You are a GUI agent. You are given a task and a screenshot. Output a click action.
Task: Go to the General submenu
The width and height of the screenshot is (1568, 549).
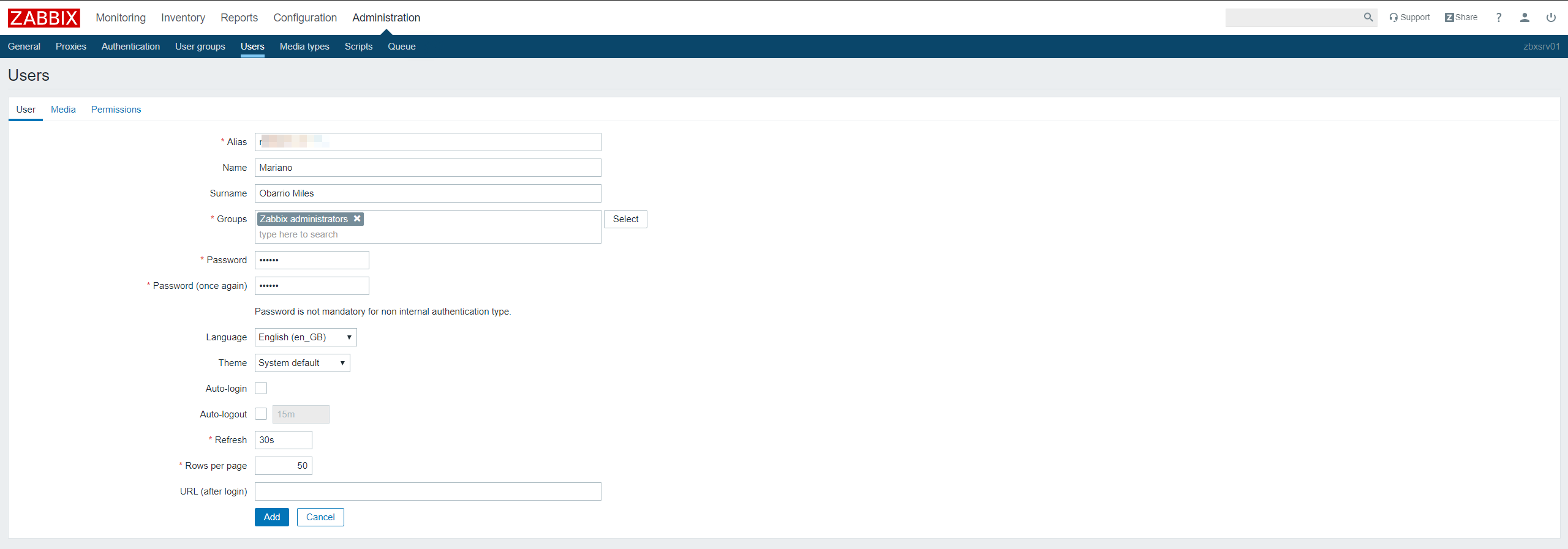pyautogui.click(x=24, y=47)
